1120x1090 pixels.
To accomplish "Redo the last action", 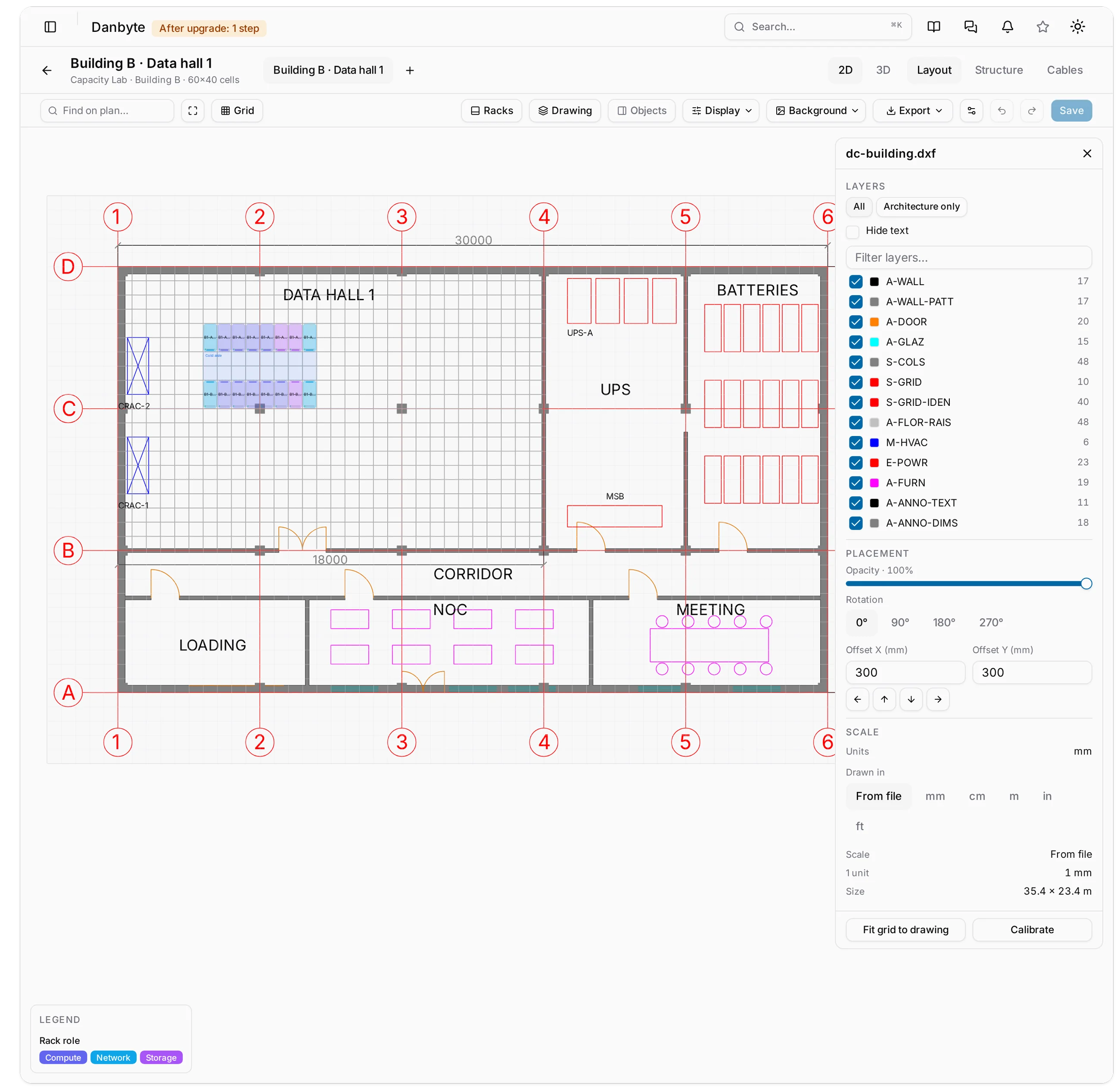I will point(1032,110).
